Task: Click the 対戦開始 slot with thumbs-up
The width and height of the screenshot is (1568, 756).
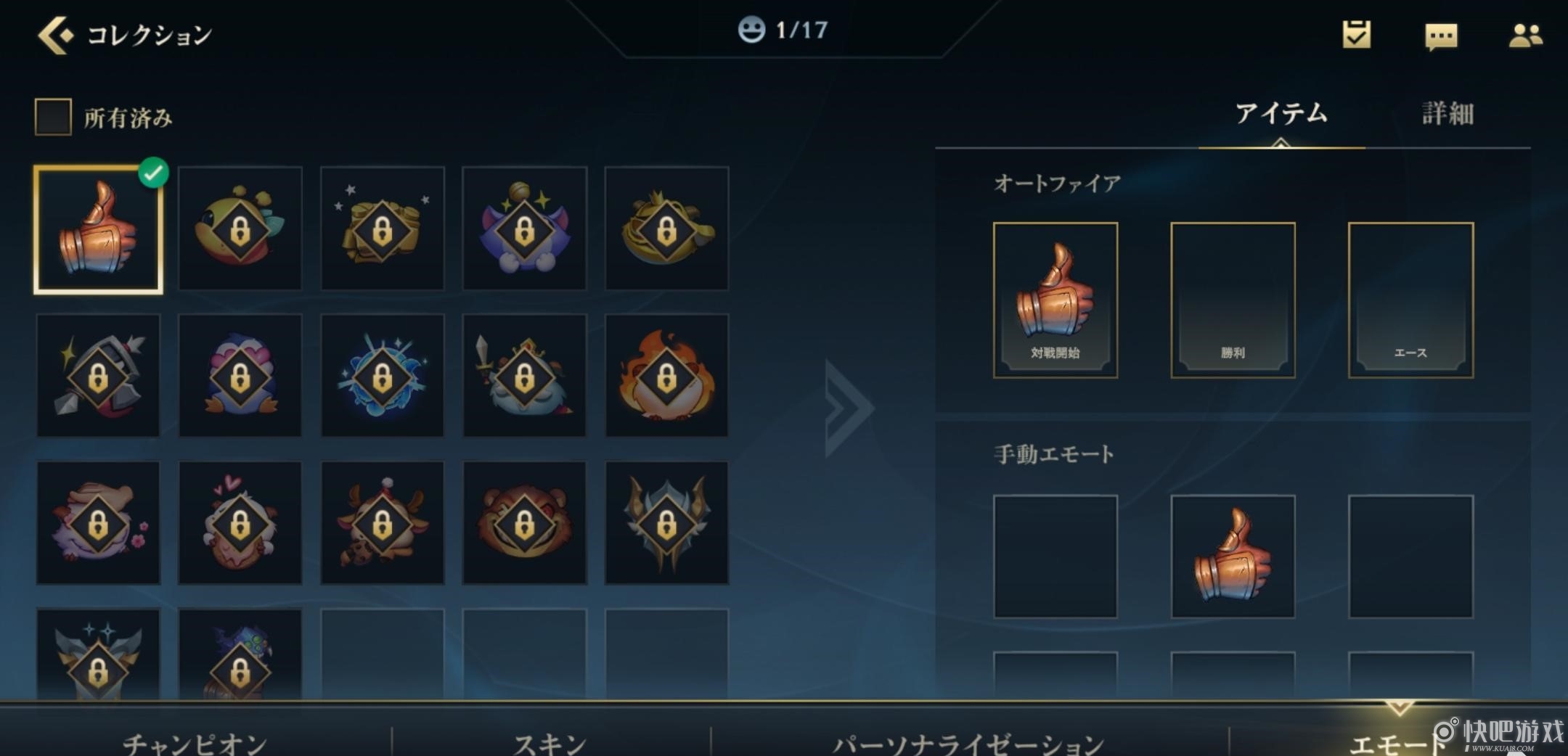Action: pos(1055,300)
